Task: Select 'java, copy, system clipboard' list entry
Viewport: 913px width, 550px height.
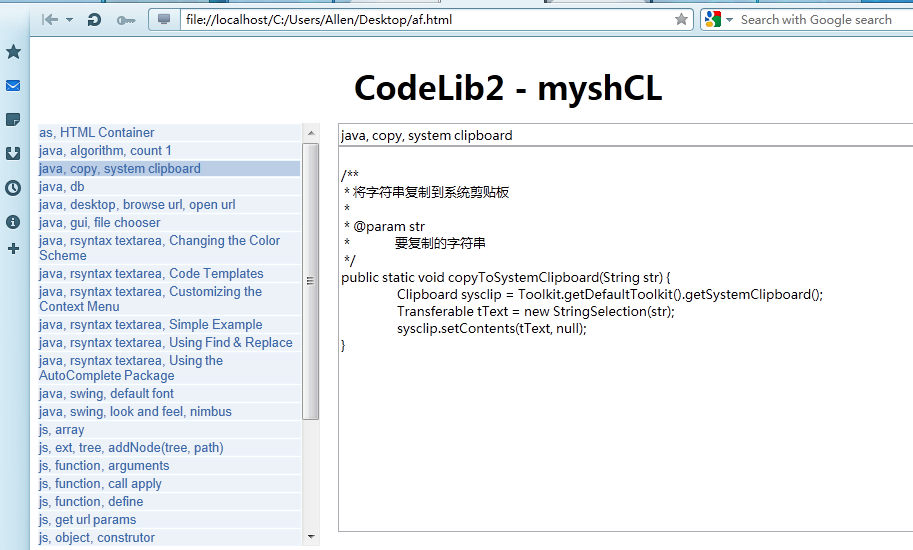Action: pyautogui.click(x=169, y=169)
